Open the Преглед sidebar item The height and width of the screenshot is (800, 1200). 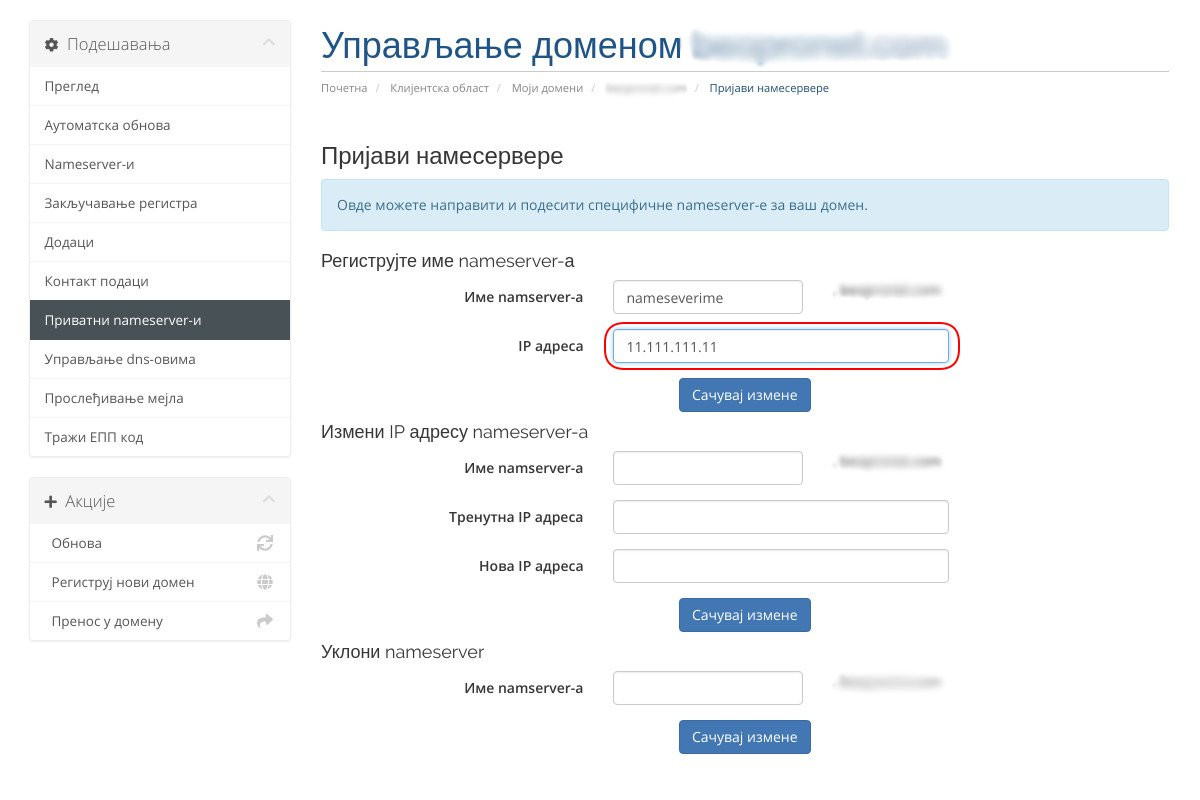(160, 86)
